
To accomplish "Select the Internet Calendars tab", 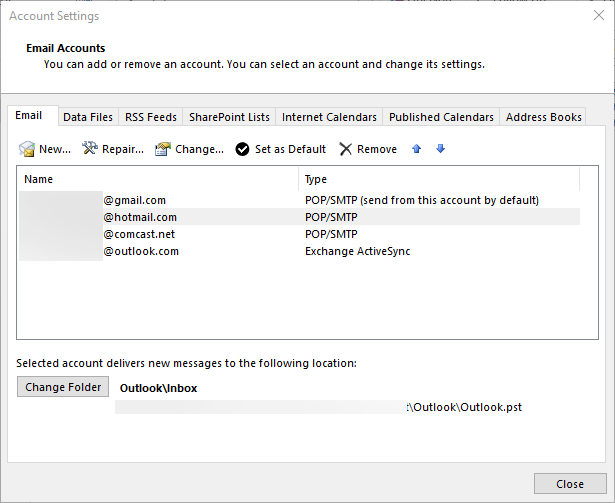I will (x=329, y=117).
